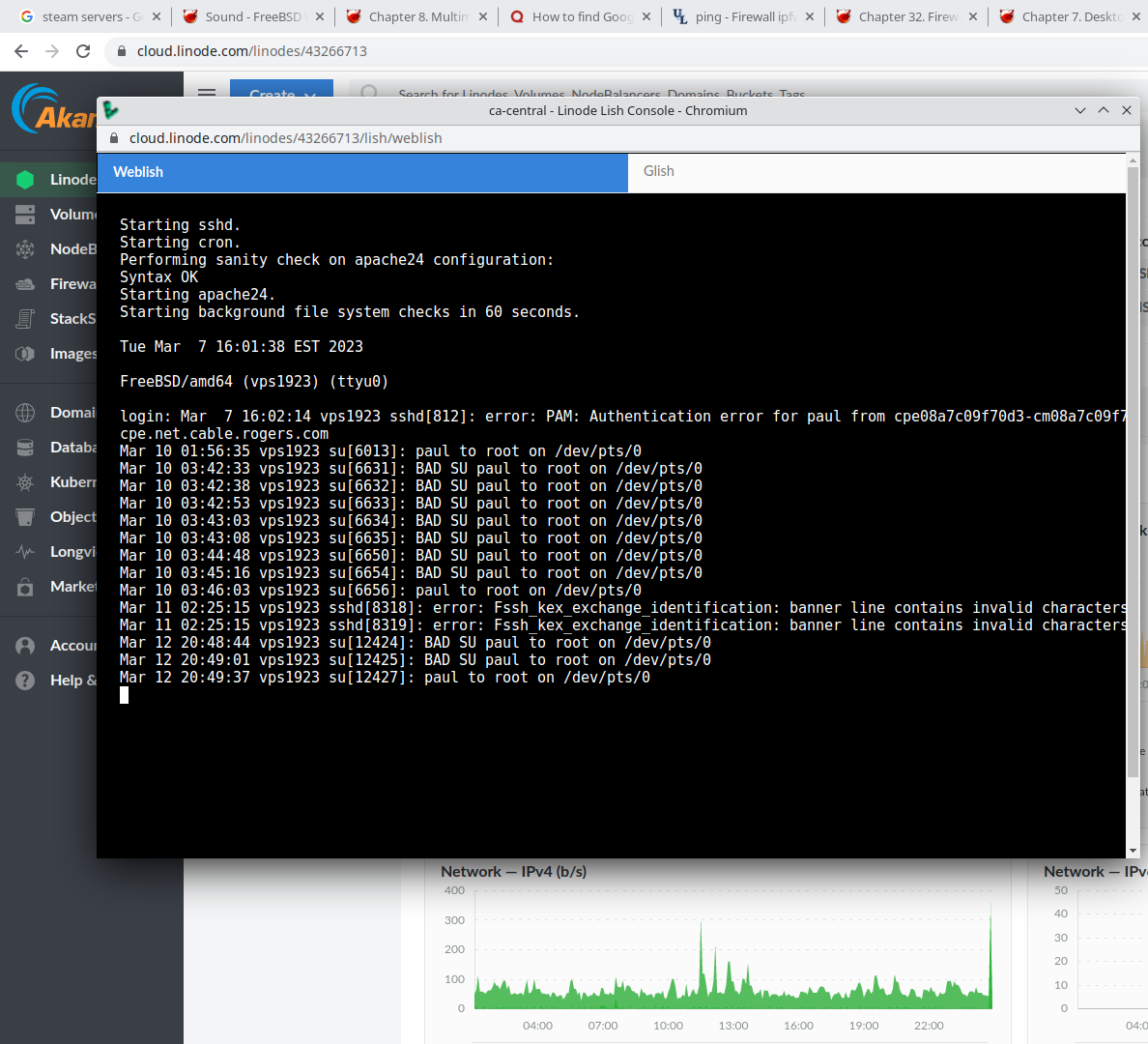Image resolution: width=1148 pixels, height=1044 pixels.
Task: Open the Volumes sidebar icon
Action: [25, 214]
